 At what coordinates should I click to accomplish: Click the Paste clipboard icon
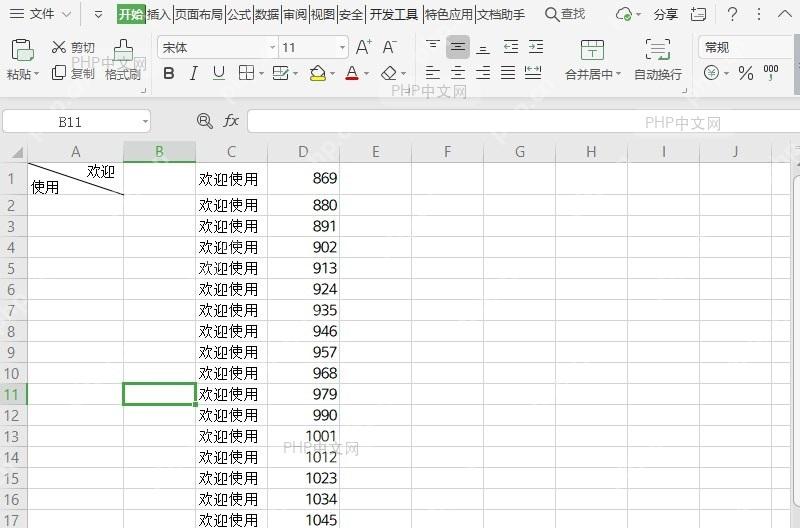pos(22,51)
